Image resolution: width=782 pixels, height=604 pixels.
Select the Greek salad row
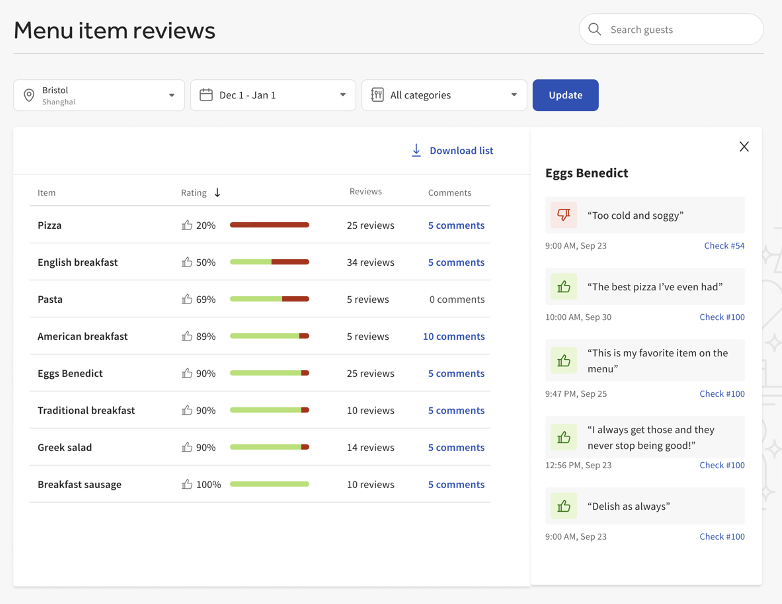pyautogui.click(x=65, y=448)
